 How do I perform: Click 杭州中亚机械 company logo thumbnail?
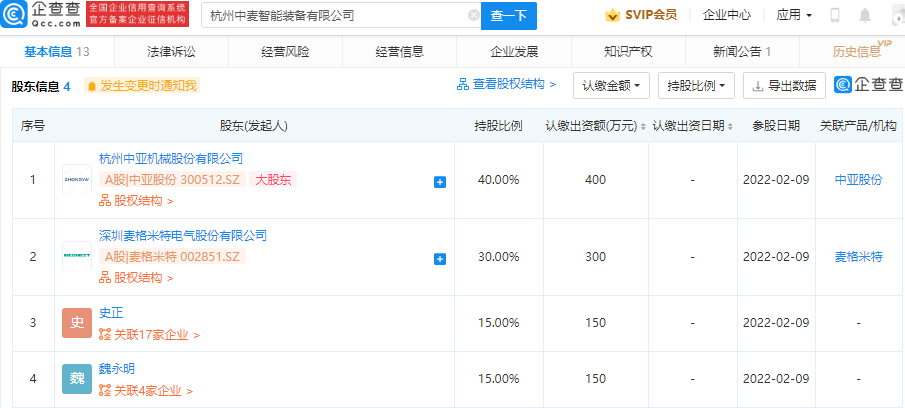(x=76, y=178)
